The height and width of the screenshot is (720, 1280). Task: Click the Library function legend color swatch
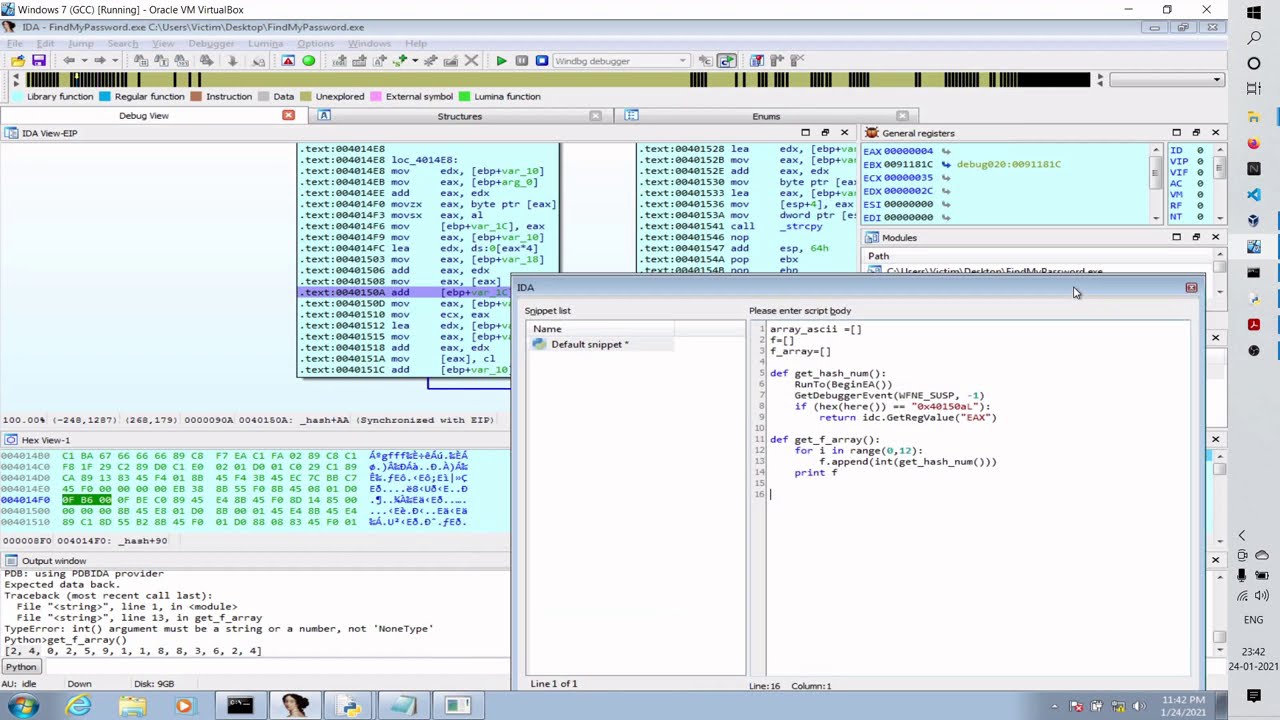17,97
